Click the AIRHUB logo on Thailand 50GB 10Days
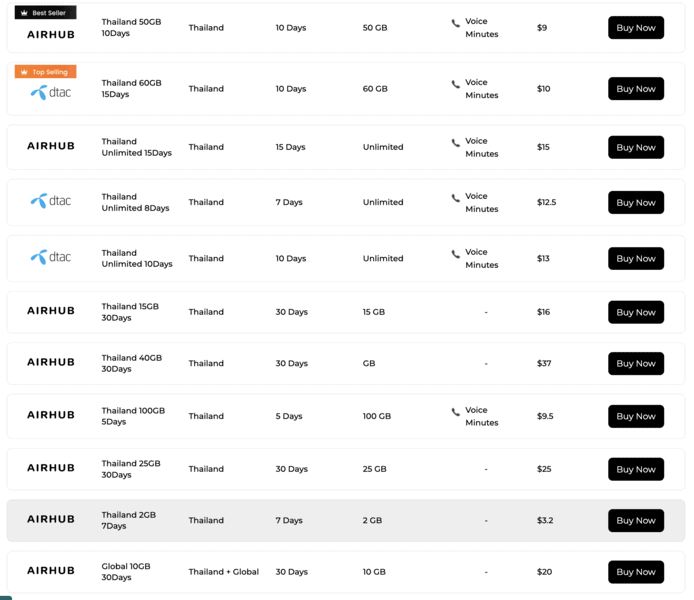The image size is (694, 600). pyautogui.click(x=51, y=33)
